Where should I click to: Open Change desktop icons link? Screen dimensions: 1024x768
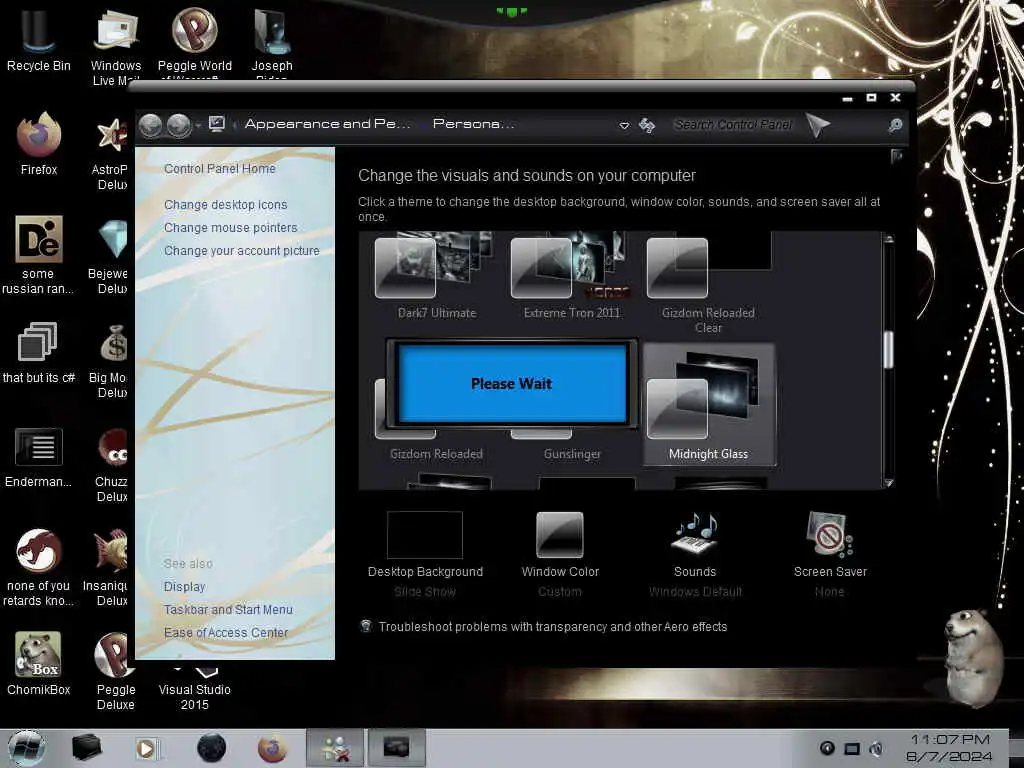[225, 204]
